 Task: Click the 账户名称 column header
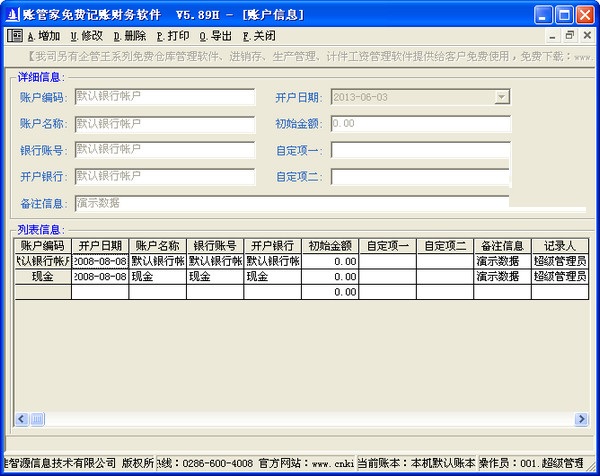click(158, 246)
